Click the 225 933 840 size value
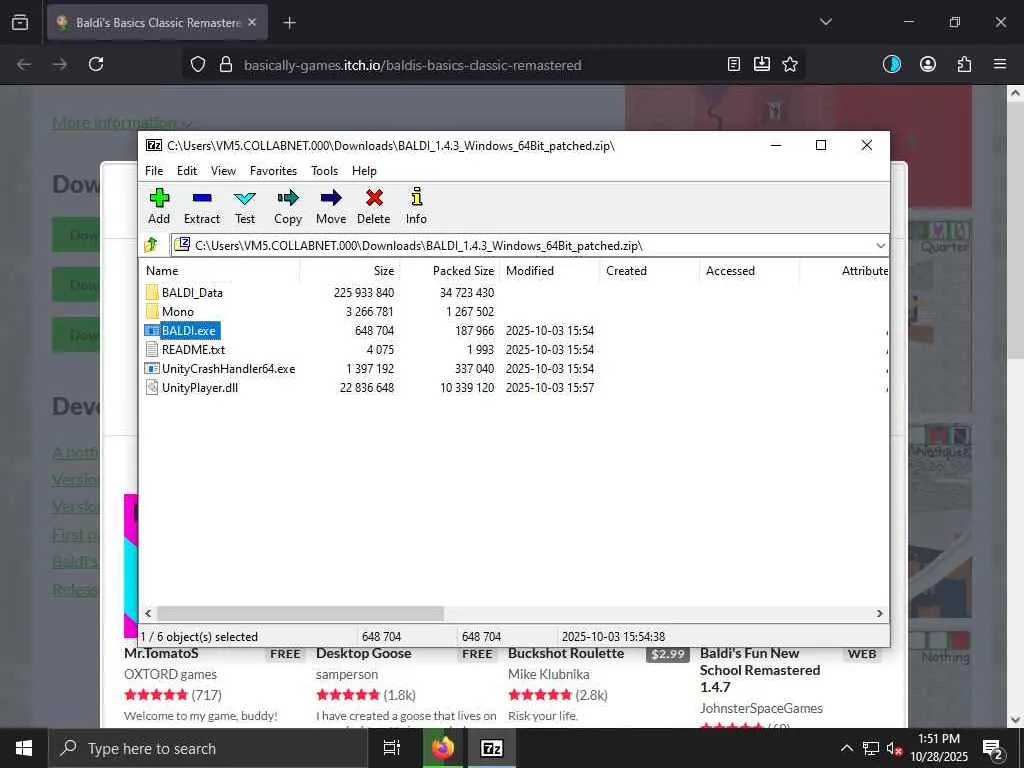Viewport: 1024px width, 768px height. pyautogui.click(x=364, y=293)
